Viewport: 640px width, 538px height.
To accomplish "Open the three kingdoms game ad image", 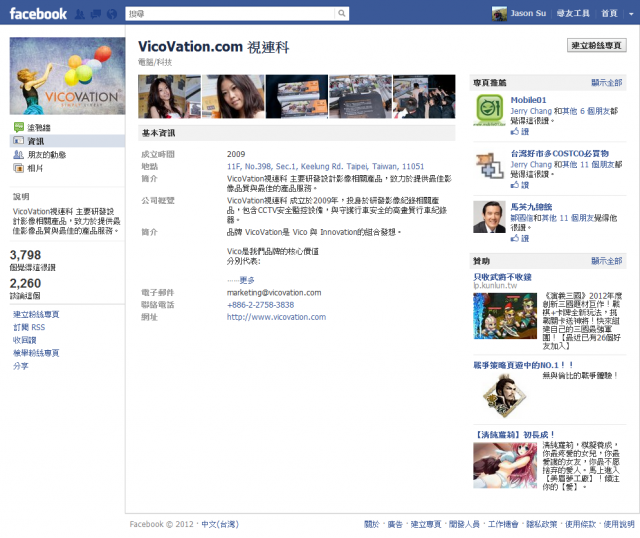I will 505,316.
